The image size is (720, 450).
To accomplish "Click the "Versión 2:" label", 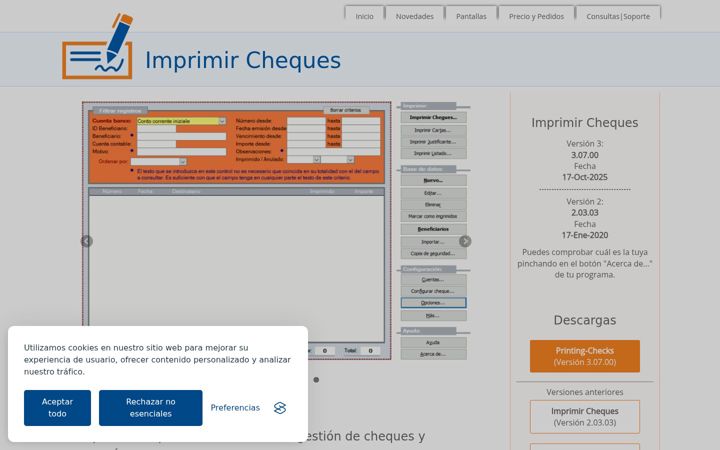I will [585, 202].
